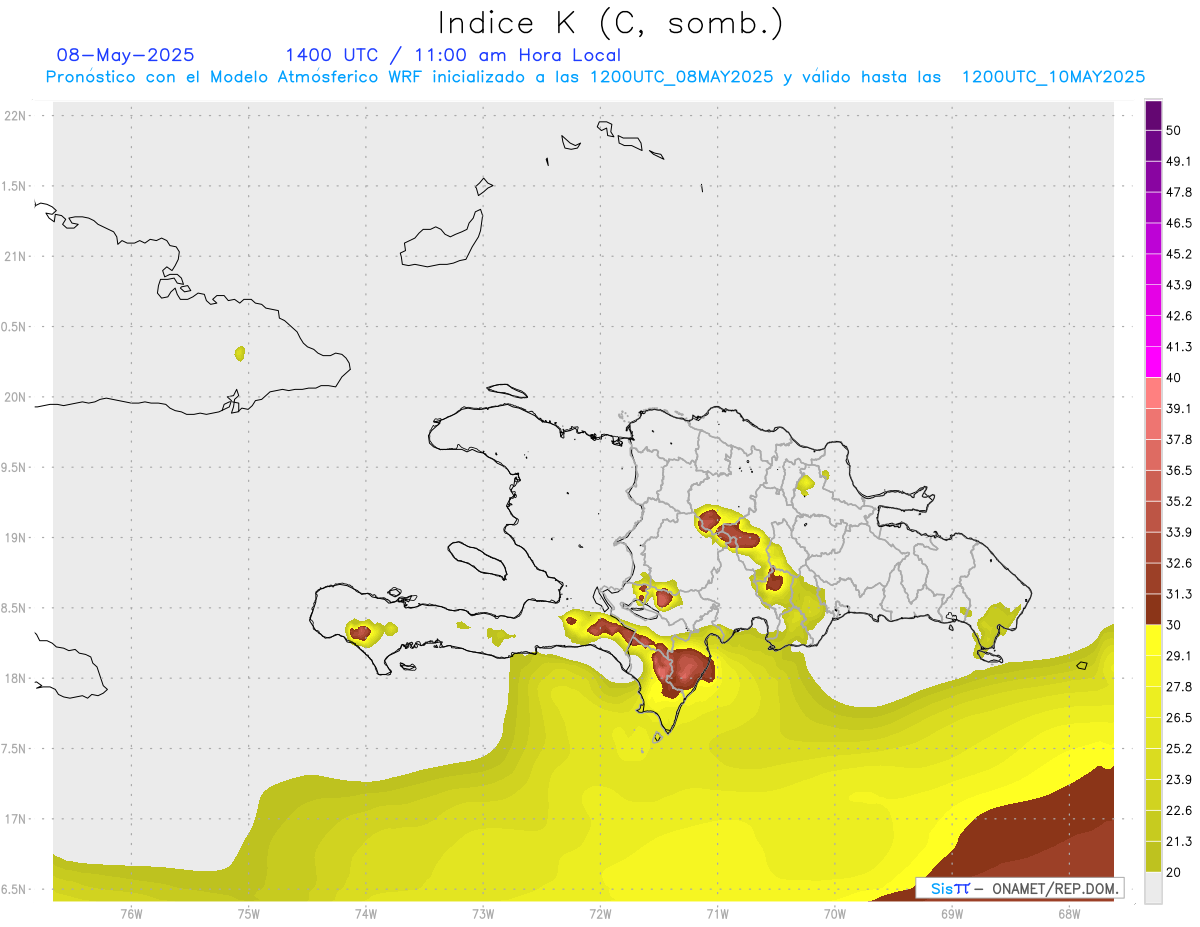1200x927 pixels.
Task: Click the '73W' longitude label
Action: coord(483,914)
